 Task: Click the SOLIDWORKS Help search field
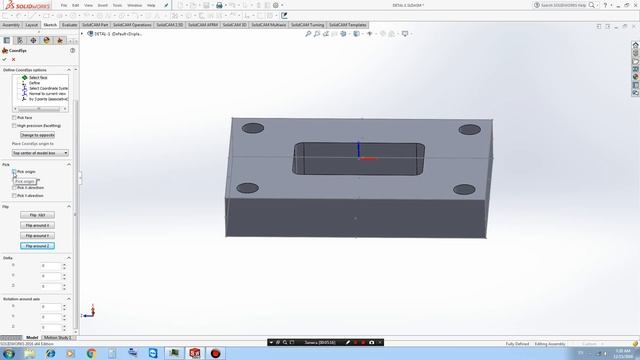pyautogui.click(x=563, y=5)
